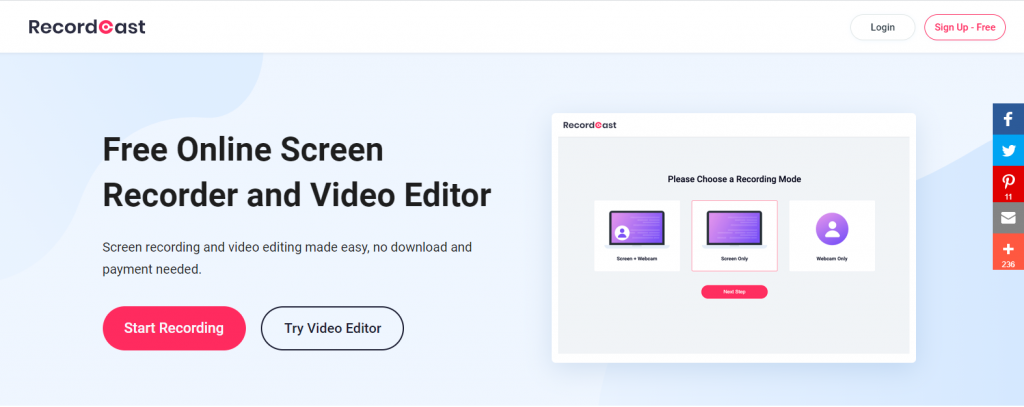Click the 'no download and payment needed' description

tap(287, 258)
